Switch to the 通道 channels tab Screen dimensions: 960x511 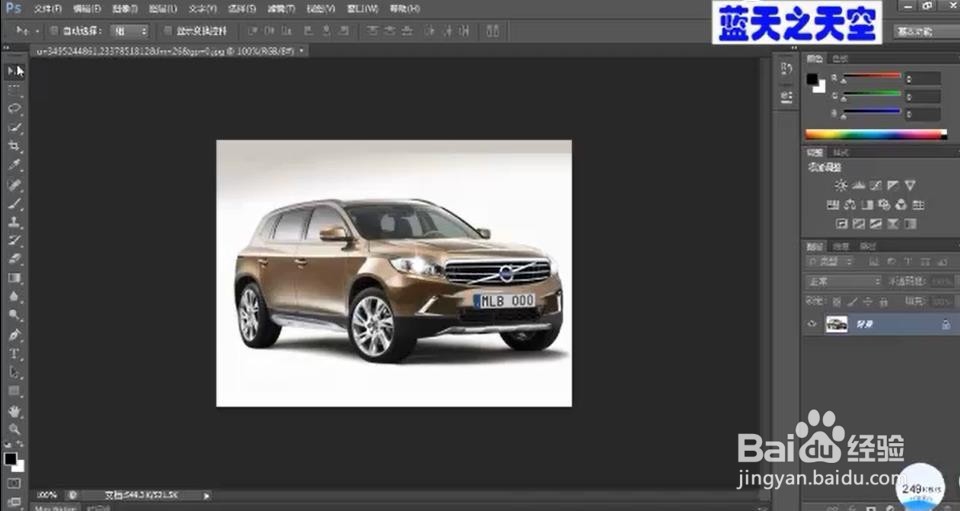pyautogui.click(x=841, y=246)
